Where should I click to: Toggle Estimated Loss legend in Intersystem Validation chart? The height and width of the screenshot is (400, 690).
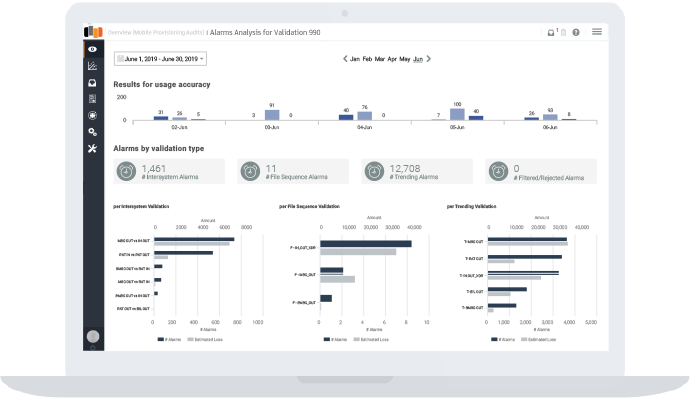pyautogui.click(x=205, y=340)
